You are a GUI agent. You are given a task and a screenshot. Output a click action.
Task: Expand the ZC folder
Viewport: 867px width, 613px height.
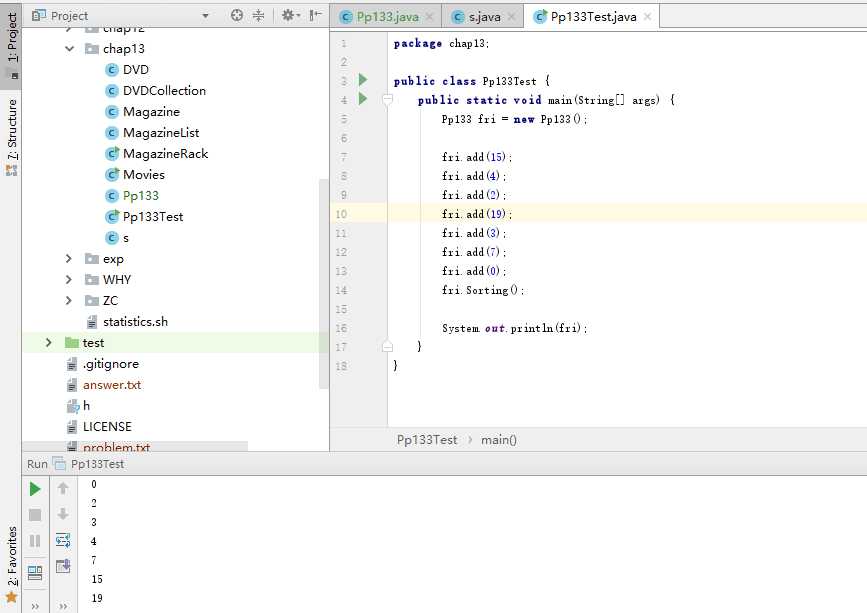point(69,301)
